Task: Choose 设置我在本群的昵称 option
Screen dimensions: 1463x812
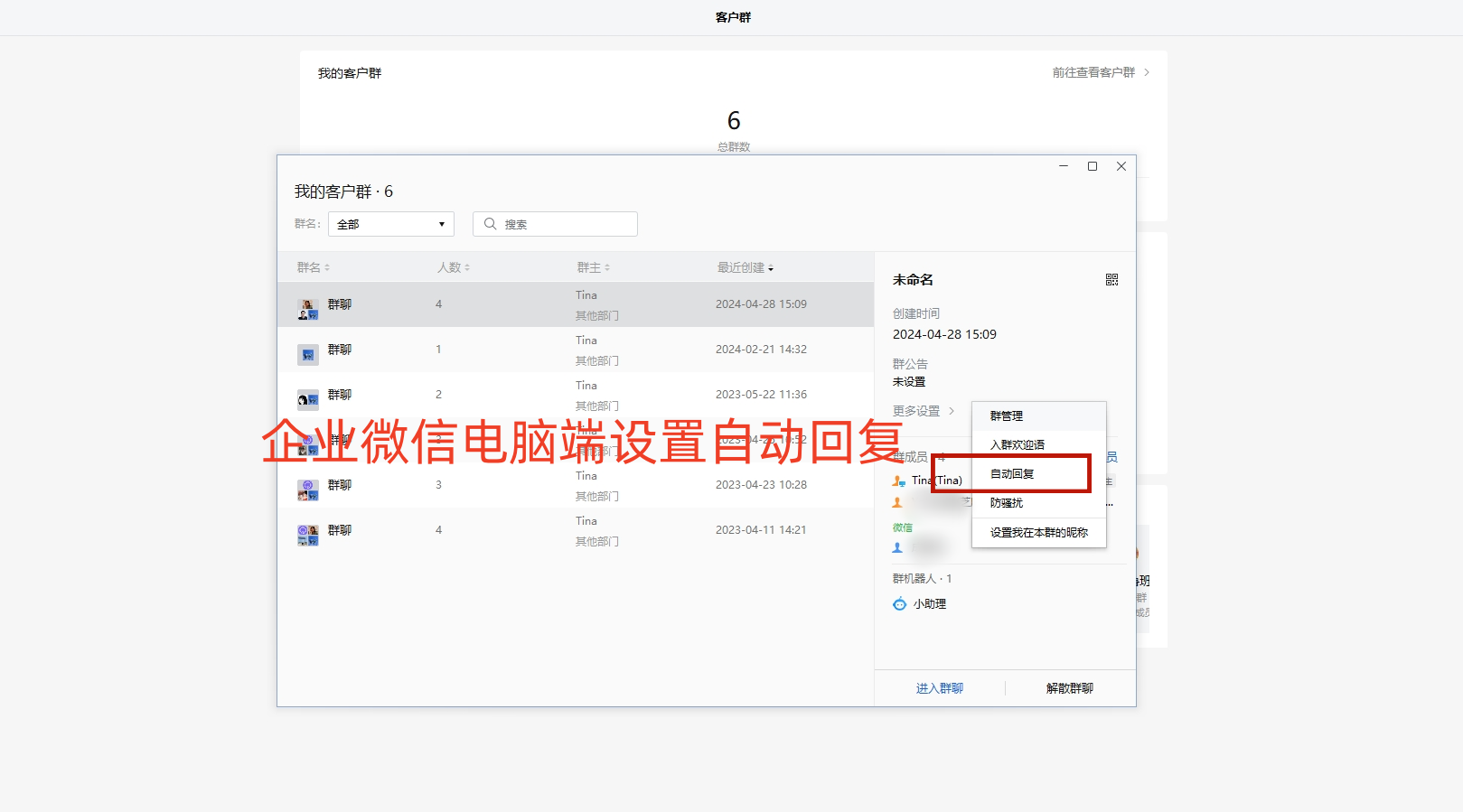Action: [1039, 533]
